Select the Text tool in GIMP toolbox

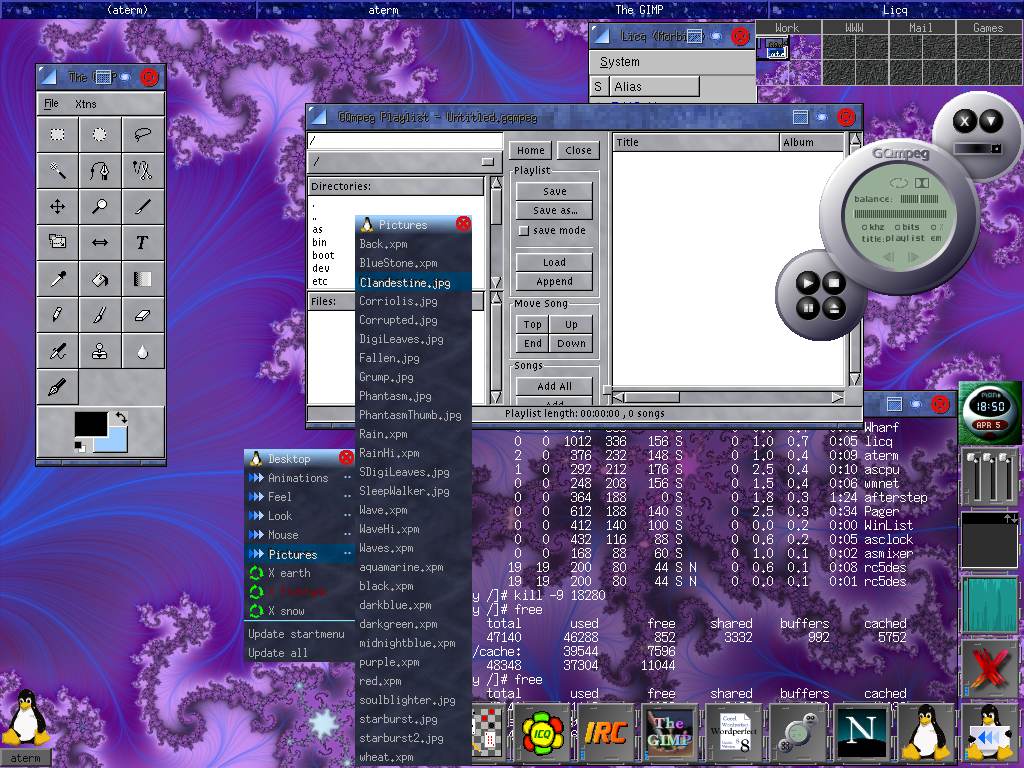click(142, 242)
